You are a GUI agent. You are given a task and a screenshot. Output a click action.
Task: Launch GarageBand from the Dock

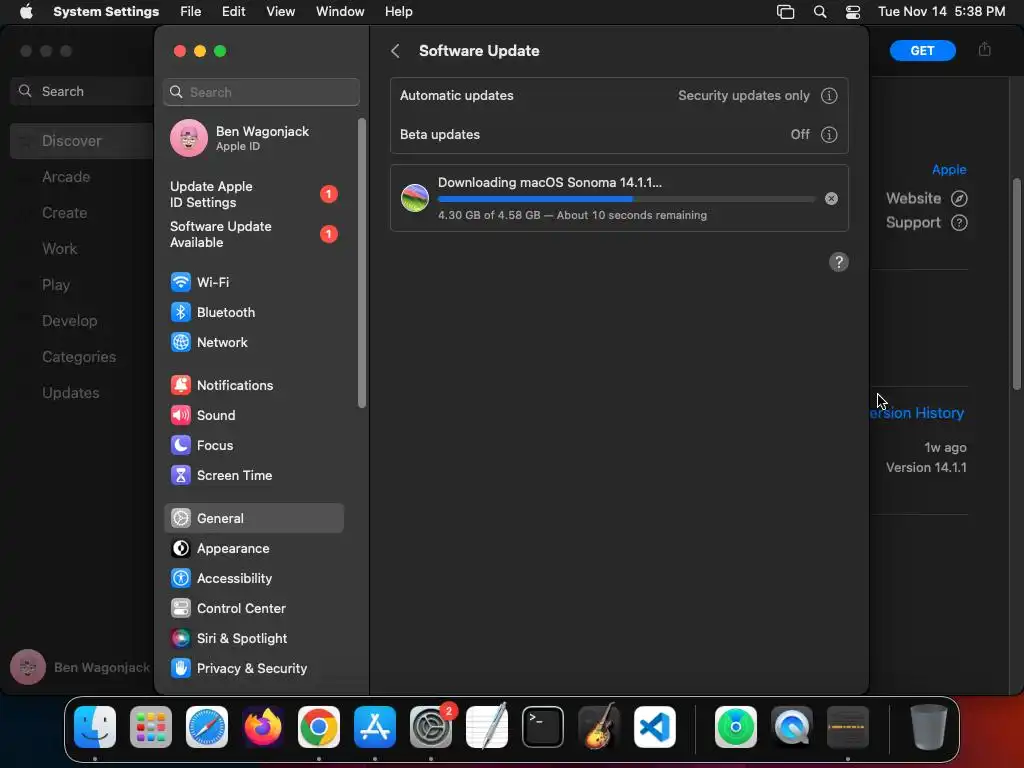(599, 728)
